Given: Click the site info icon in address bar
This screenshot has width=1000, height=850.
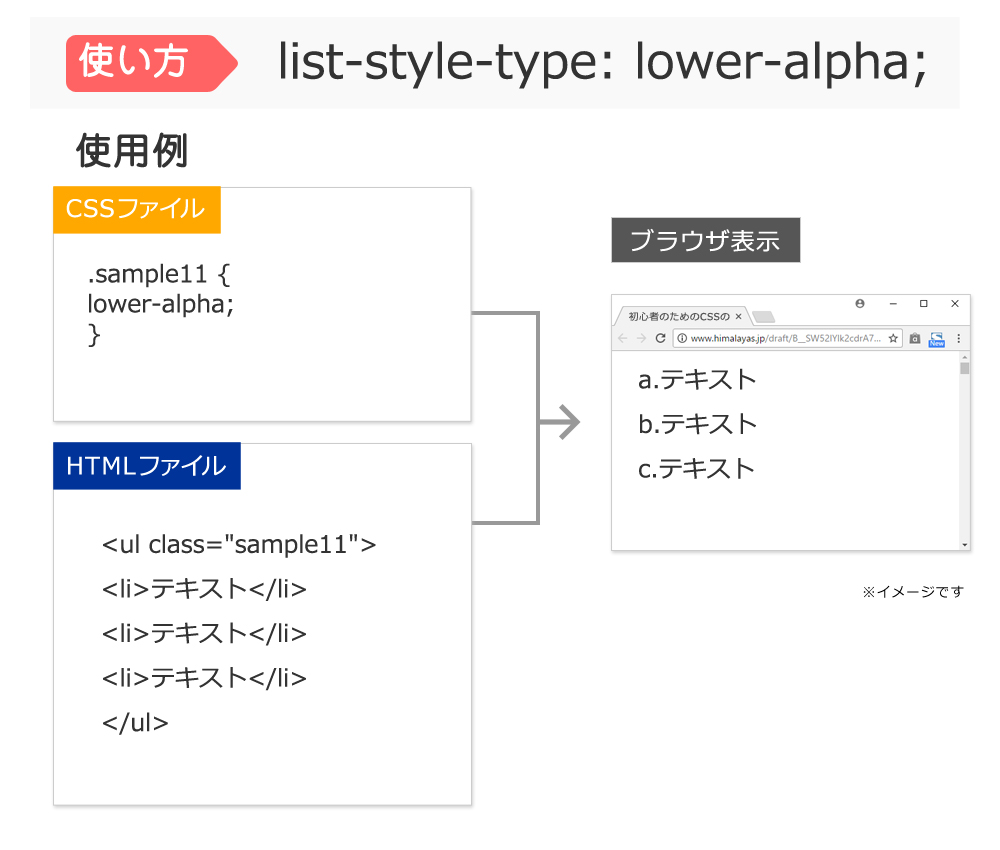Looking at the screenshot, I should click(x=682, y=338).
